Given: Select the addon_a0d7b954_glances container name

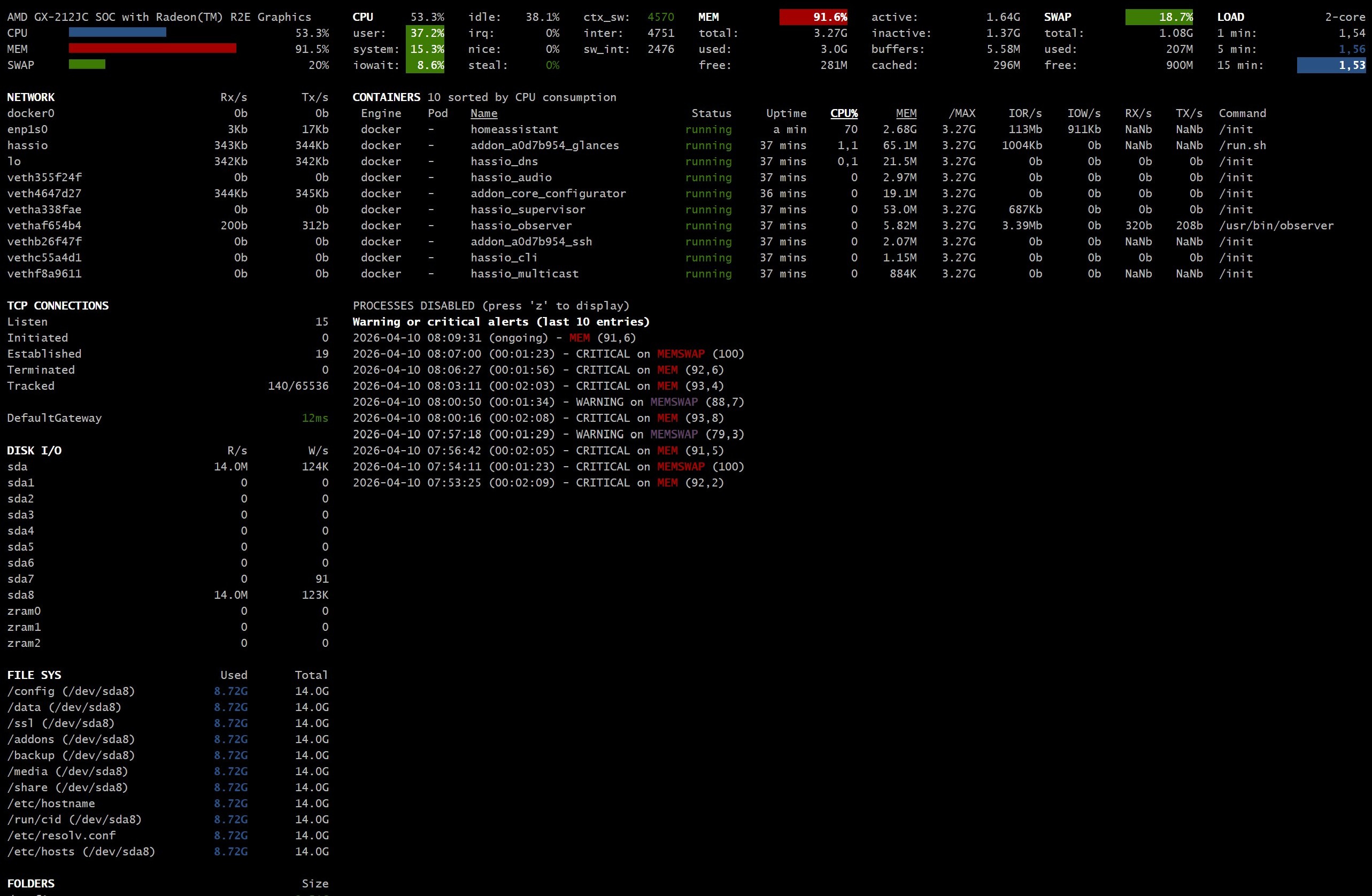Looking at the screenshot, I should click(x=544, y=146).
